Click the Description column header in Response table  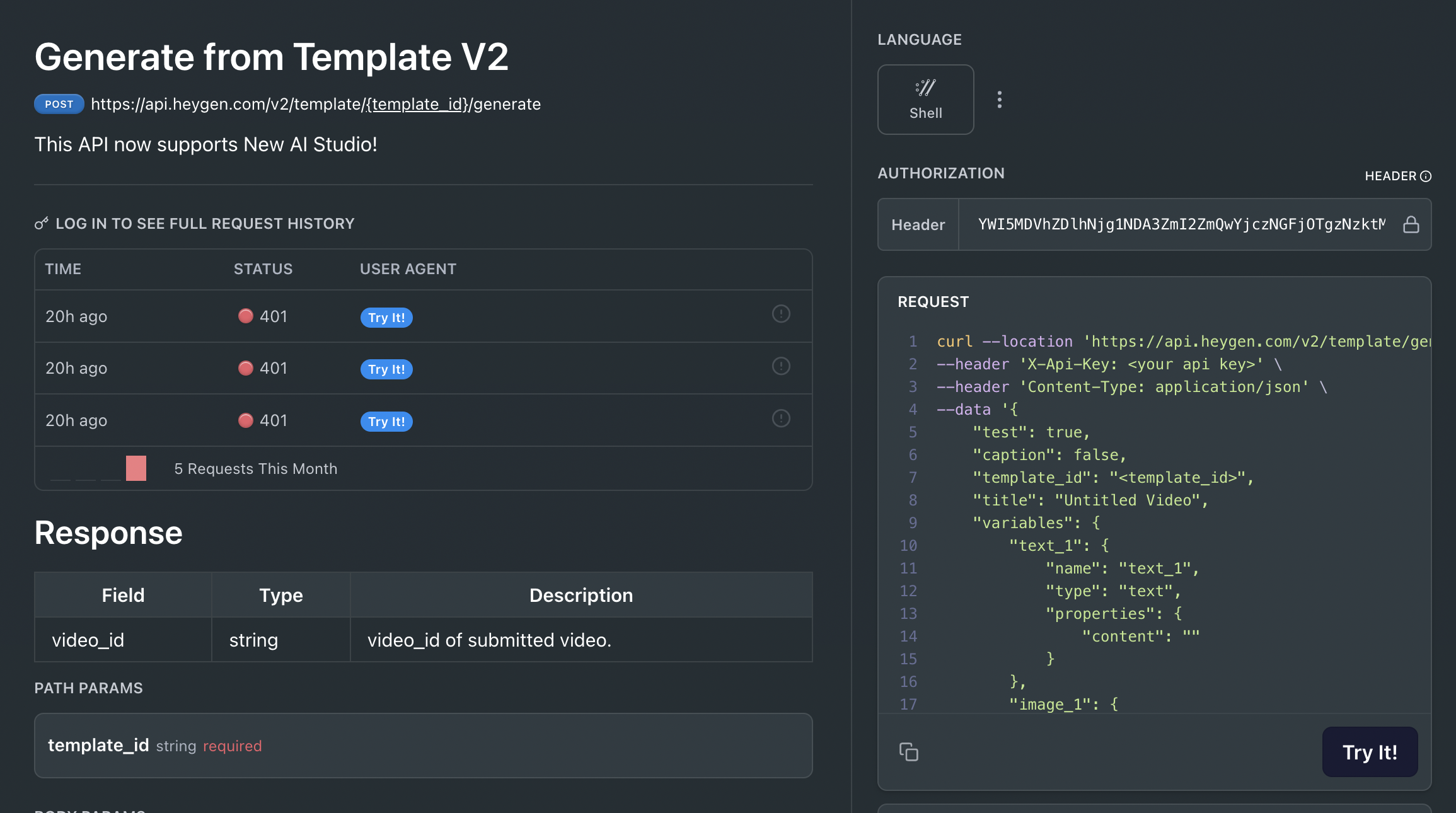click(x=581, y=596)
